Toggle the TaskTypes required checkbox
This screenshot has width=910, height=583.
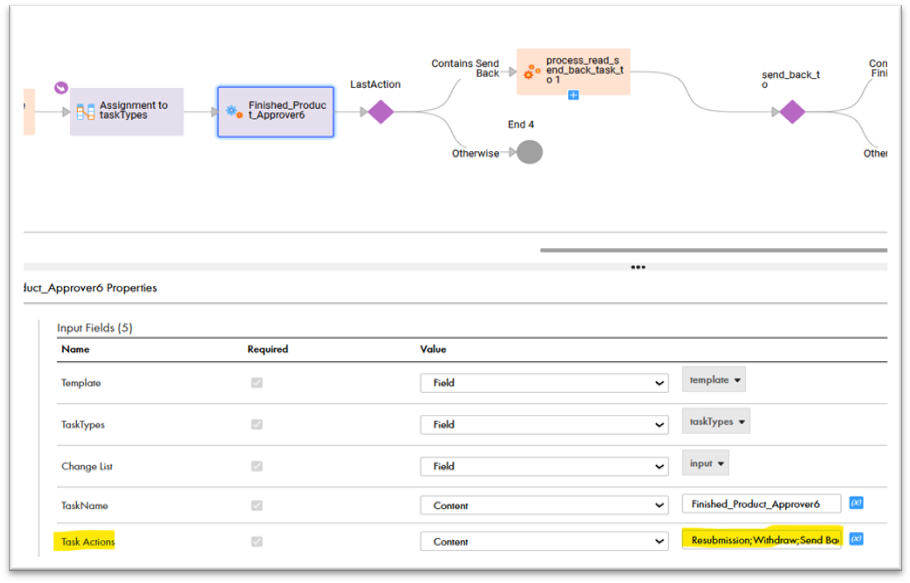tap(257, 425)
